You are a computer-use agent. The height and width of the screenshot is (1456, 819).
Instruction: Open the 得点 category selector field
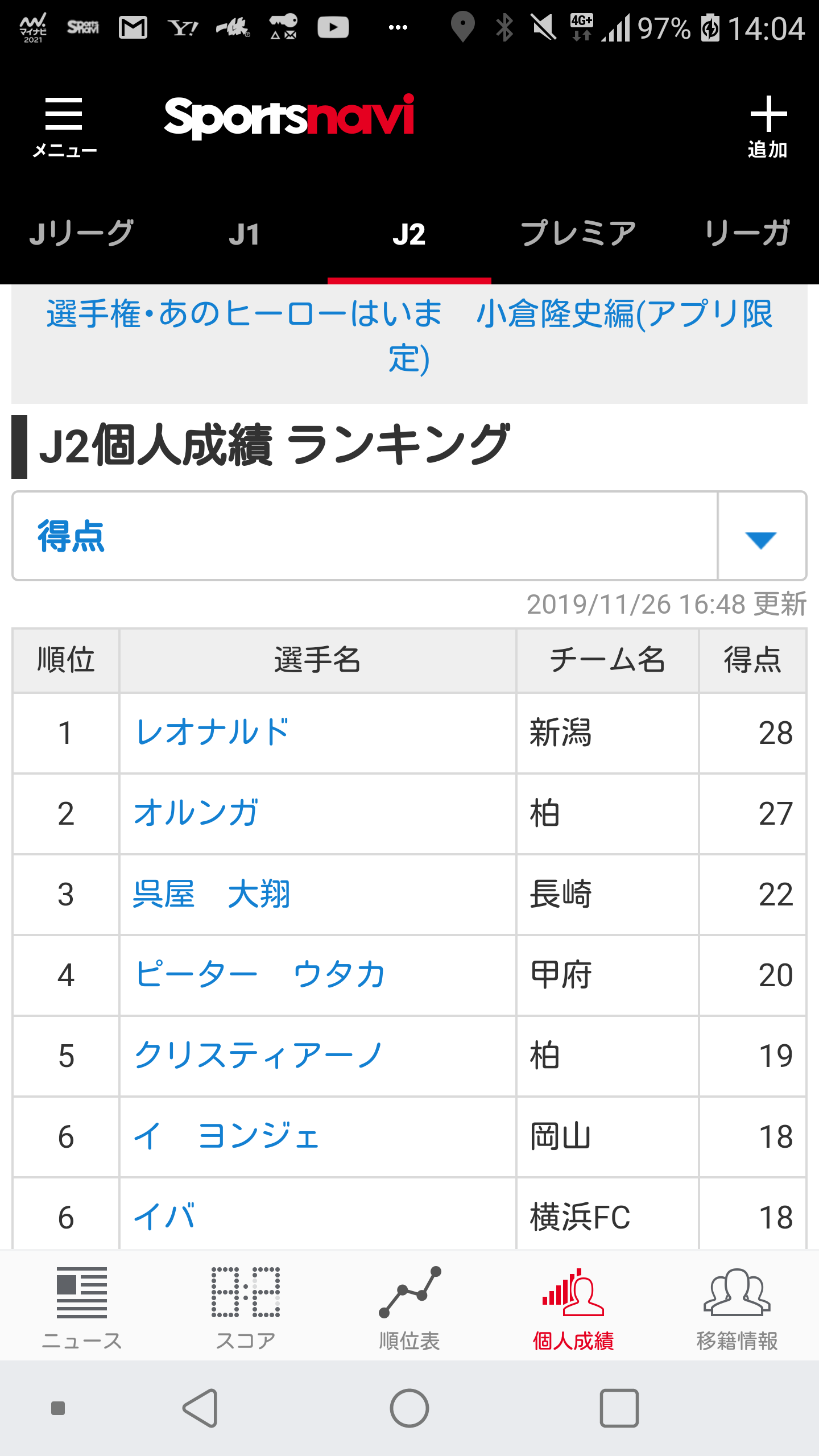tap(409, 536)
